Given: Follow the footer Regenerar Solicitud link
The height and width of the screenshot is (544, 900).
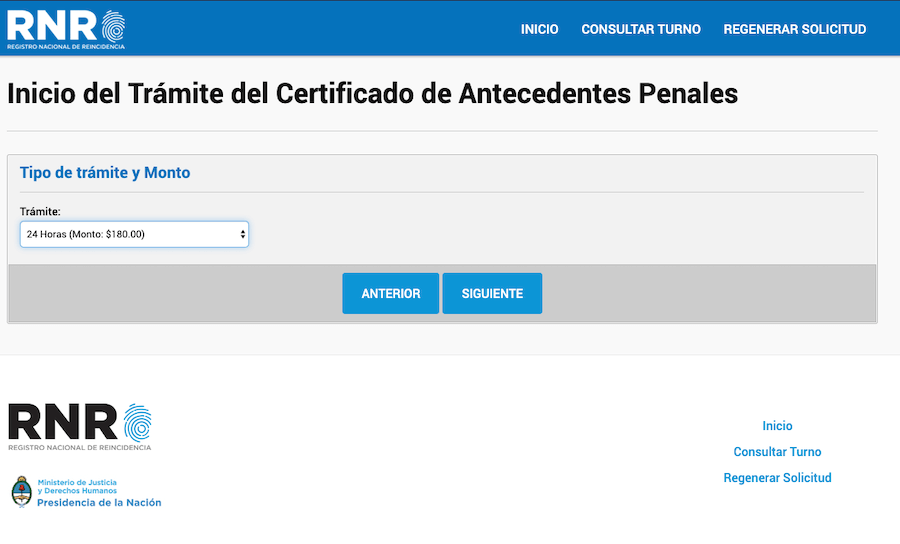Looking at the screenshot, I should (777, 477).
